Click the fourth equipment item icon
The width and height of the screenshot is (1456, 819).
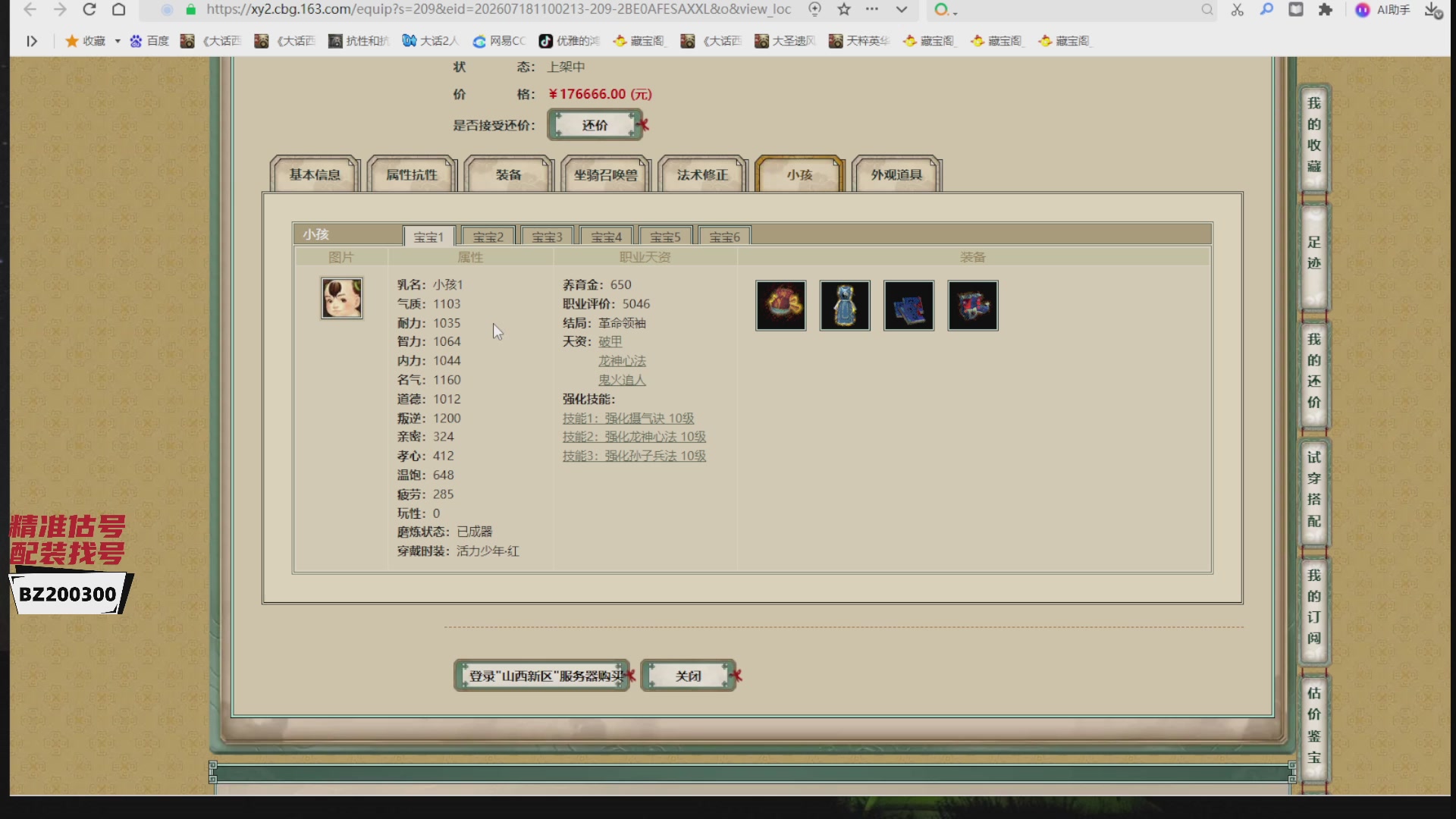[x=973, y=306]
